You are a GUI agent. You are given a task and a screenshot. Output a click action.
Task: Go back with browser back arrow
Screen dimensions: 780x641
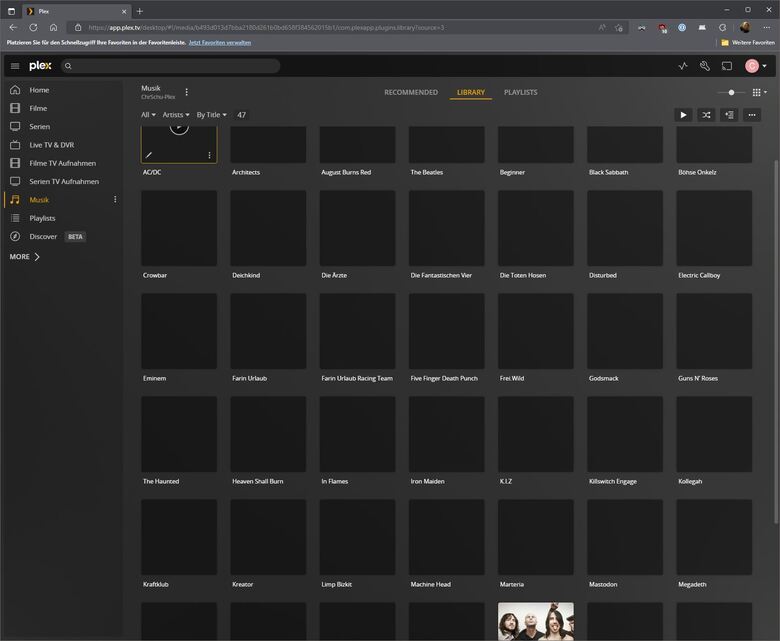pos(13,28)
